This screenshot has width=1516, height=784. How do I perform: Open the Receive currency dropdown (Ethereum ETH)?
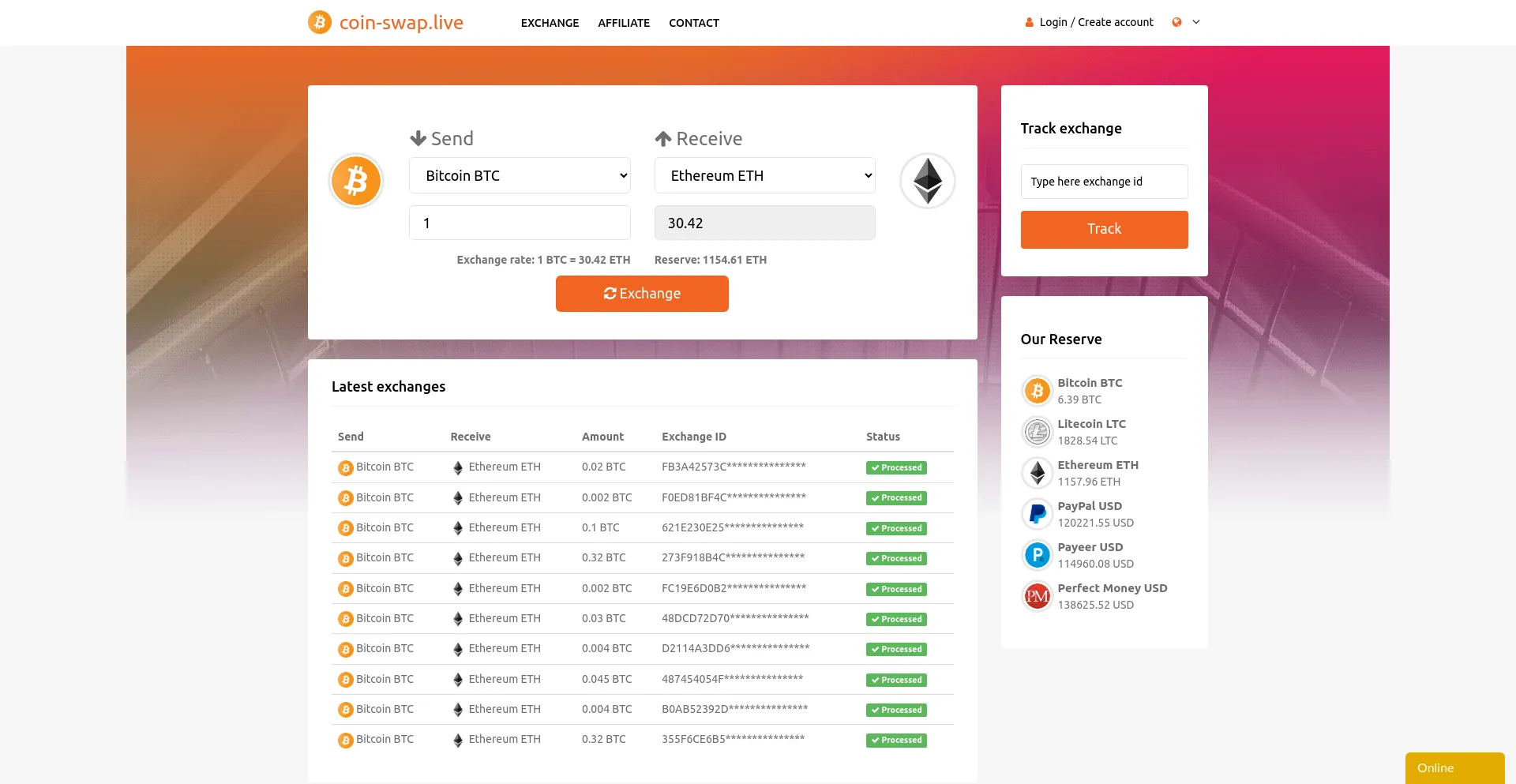[764, 175]
